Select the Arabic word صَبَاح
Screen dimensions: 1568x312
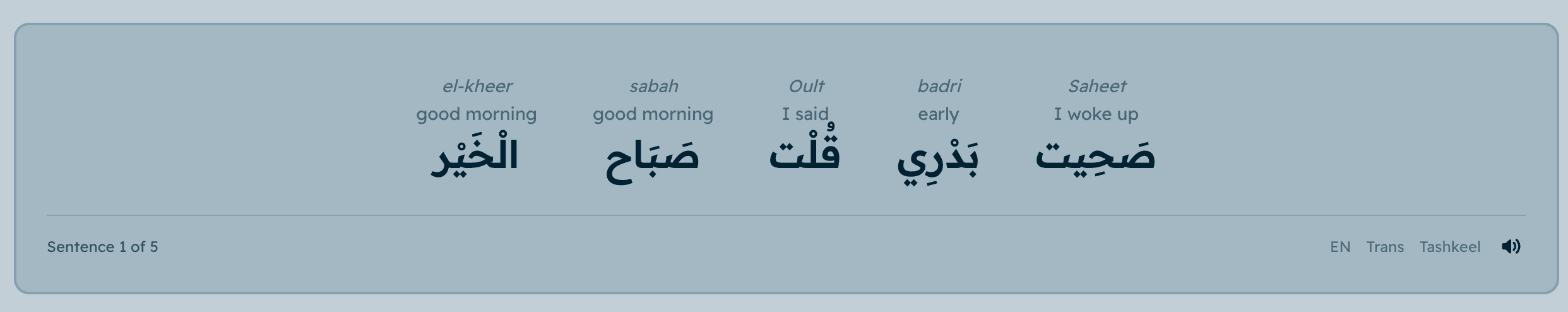point(653,158)
